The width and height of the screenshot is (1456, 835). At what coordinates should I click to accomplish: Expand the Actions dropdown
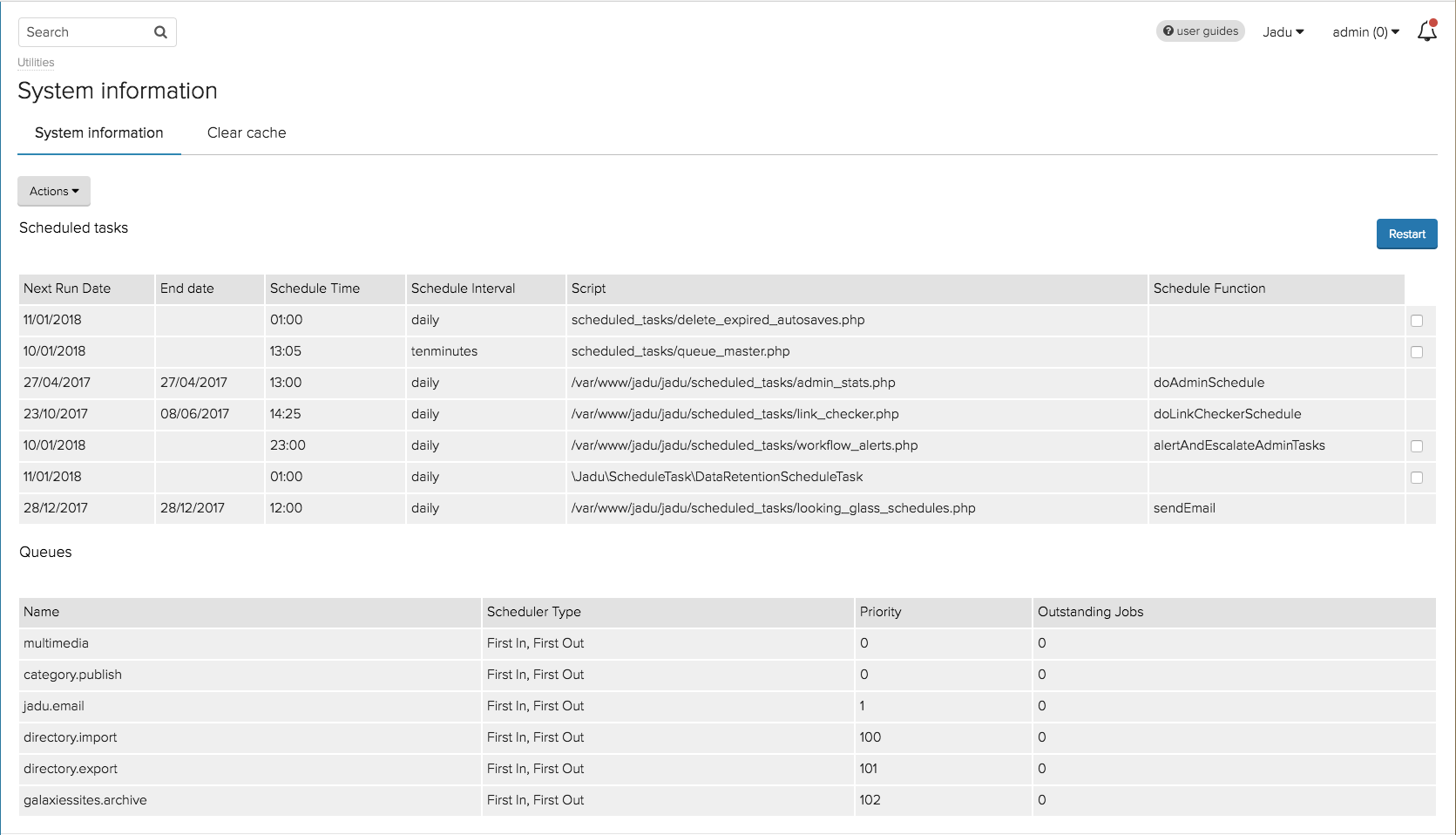point(54,192)
